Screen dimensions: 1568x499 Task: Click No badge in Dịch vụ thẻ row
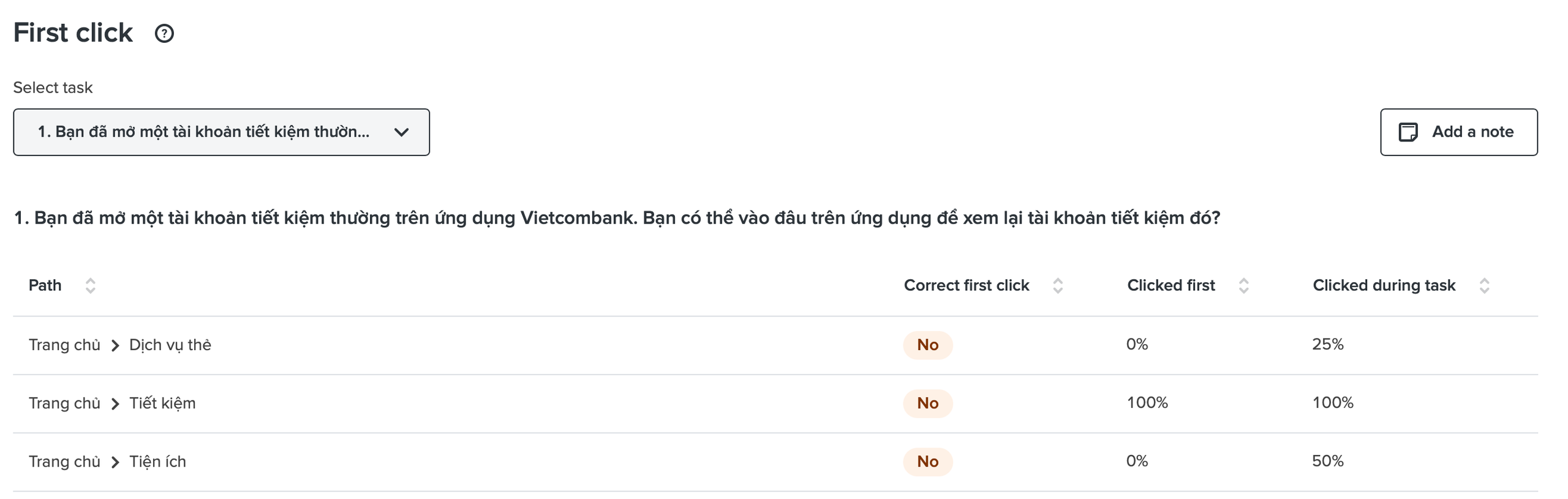(927, 345)
